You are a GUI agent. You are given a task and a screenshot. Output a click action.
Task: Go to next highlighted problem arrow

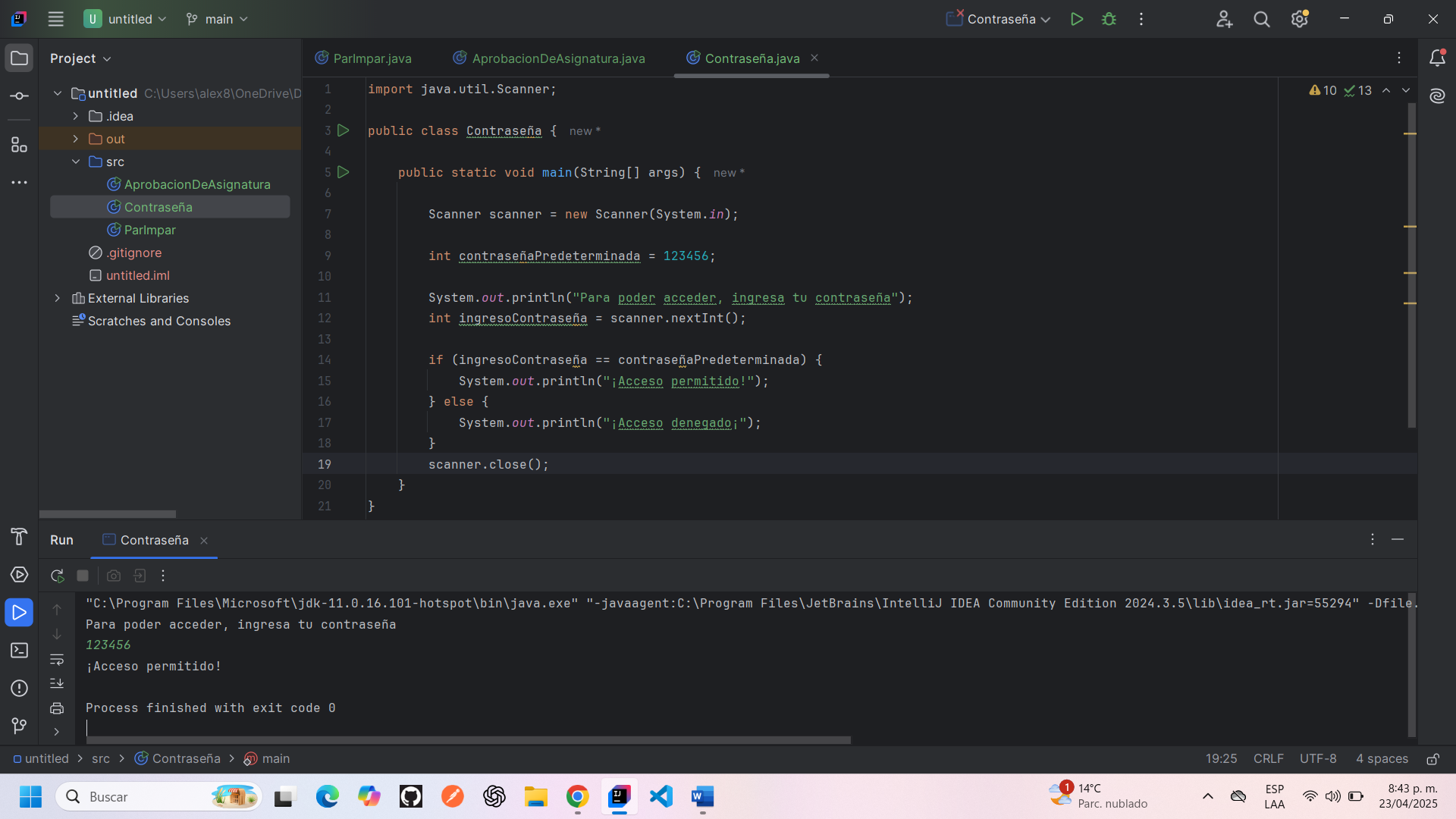[x=1406, y=90]
